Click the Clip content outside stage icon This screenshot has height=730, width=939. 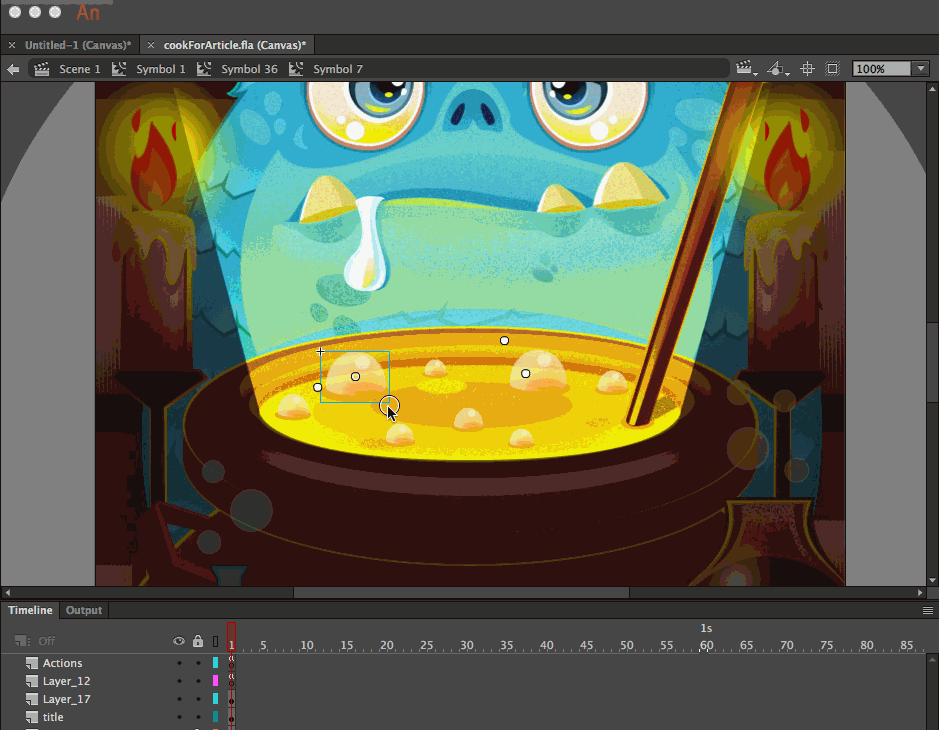tap(832, 68)
